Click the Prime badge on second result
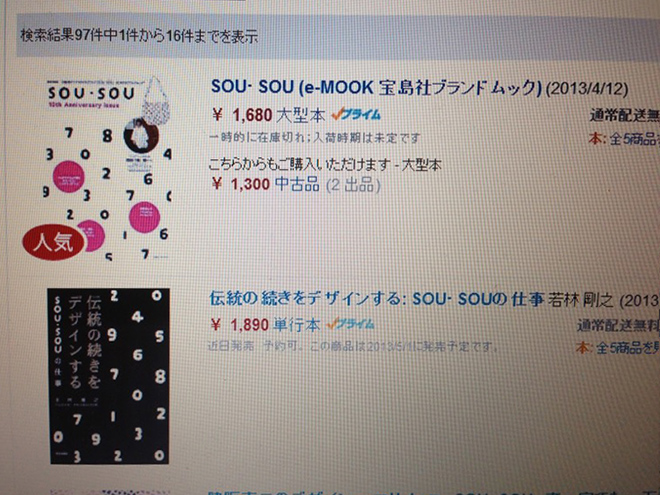Screen dimensions: 660x495 click(350, 324)
